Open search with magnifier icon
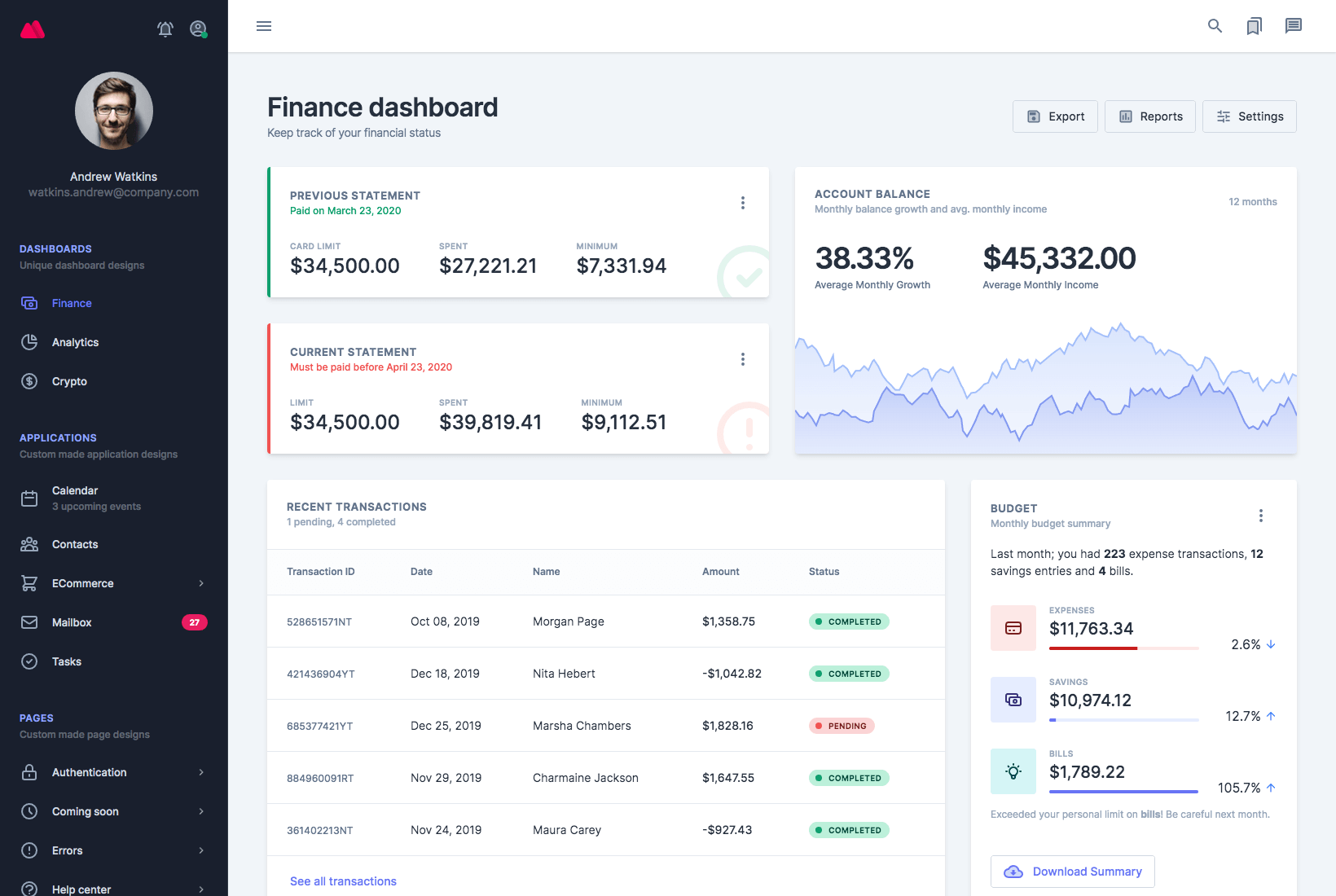 click(1215, 26)
